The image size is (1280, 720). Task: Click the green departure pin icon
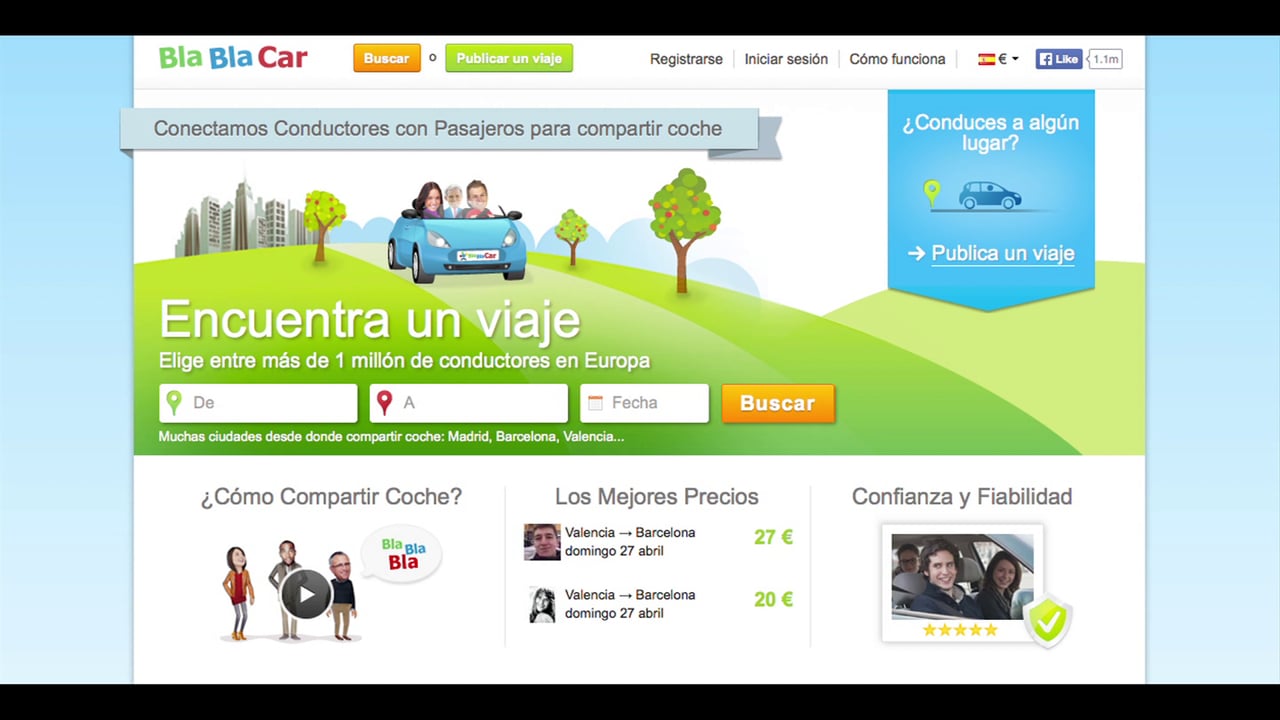pyautogui.click(x=174, y=402)
